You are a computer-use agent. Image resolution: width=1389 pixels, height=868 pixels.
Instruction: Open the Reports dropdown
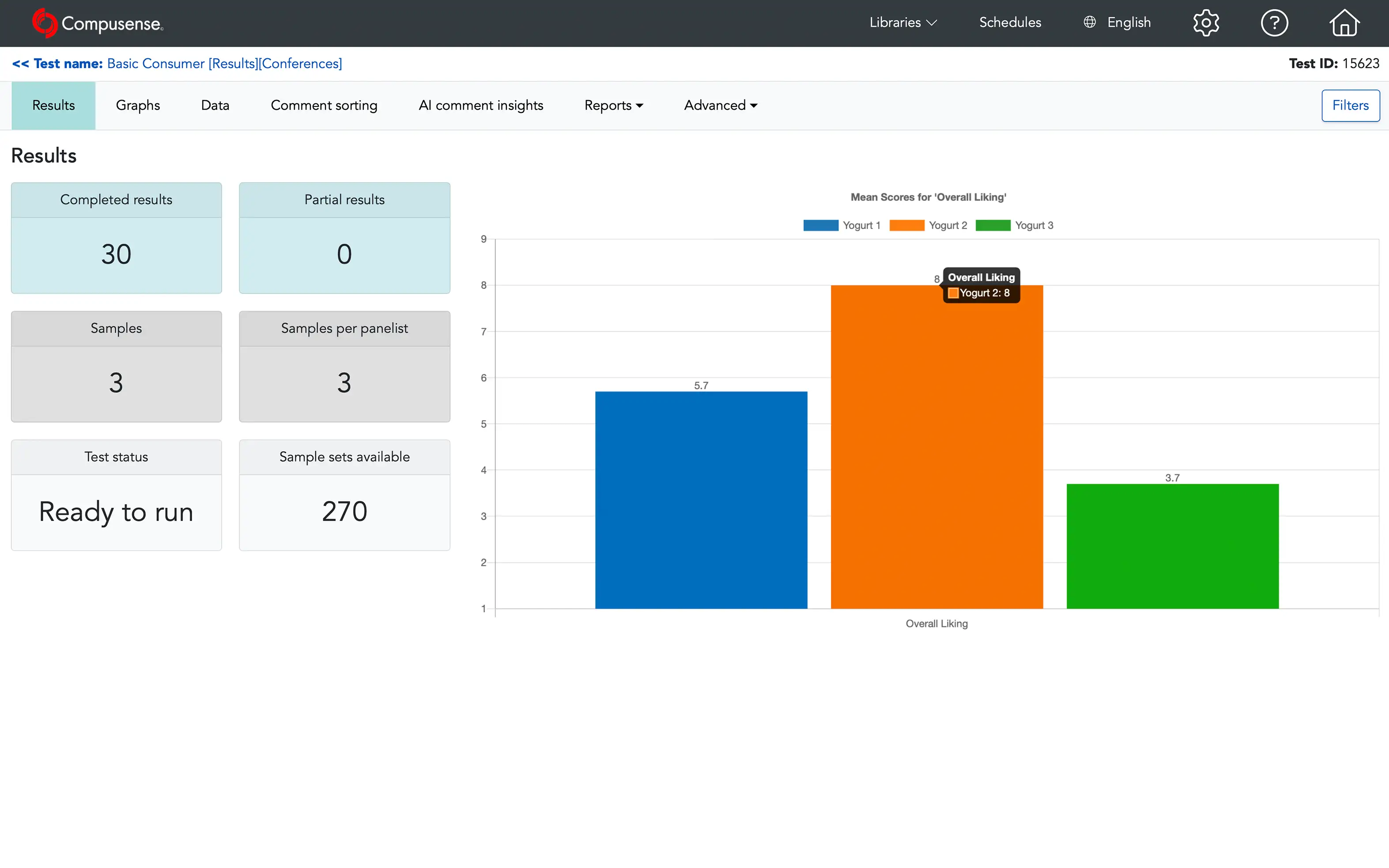point(614,106)
